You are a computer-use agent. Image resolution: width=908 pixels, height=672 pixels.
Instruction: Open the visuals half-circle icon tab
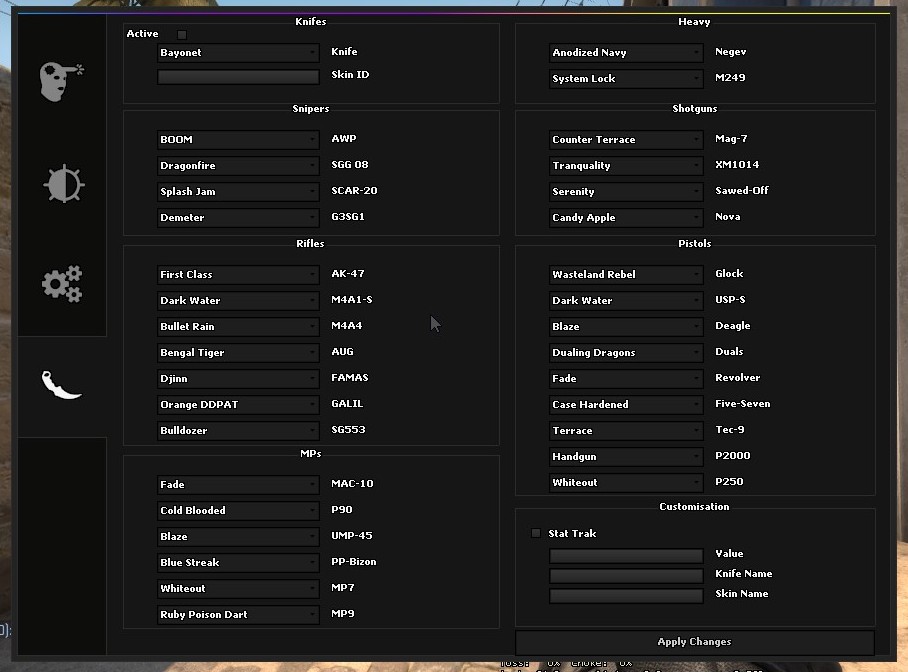63,184
